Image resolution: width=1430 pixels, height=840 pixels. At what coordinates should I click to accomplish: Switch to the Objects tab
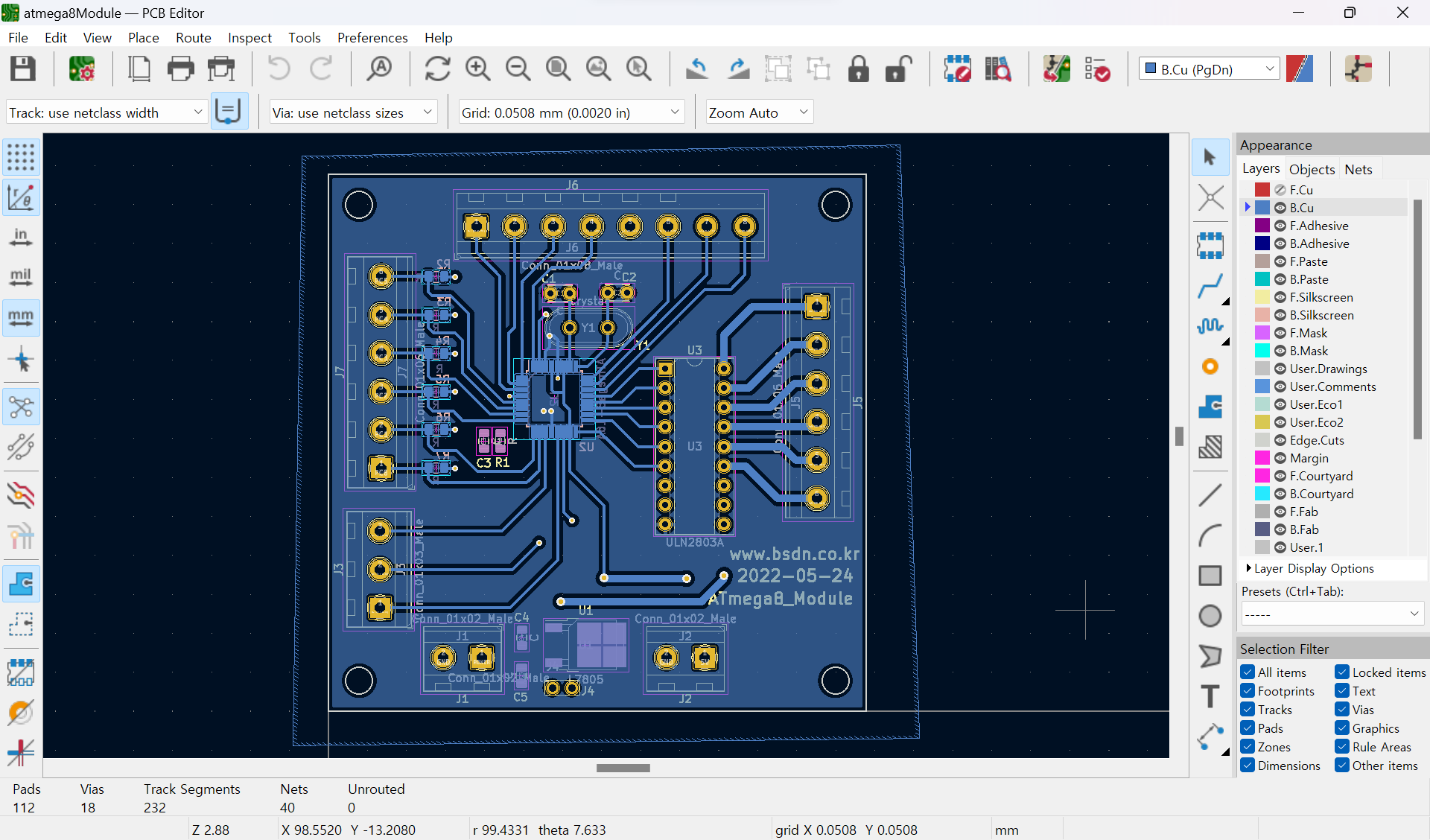[1312, 169]
